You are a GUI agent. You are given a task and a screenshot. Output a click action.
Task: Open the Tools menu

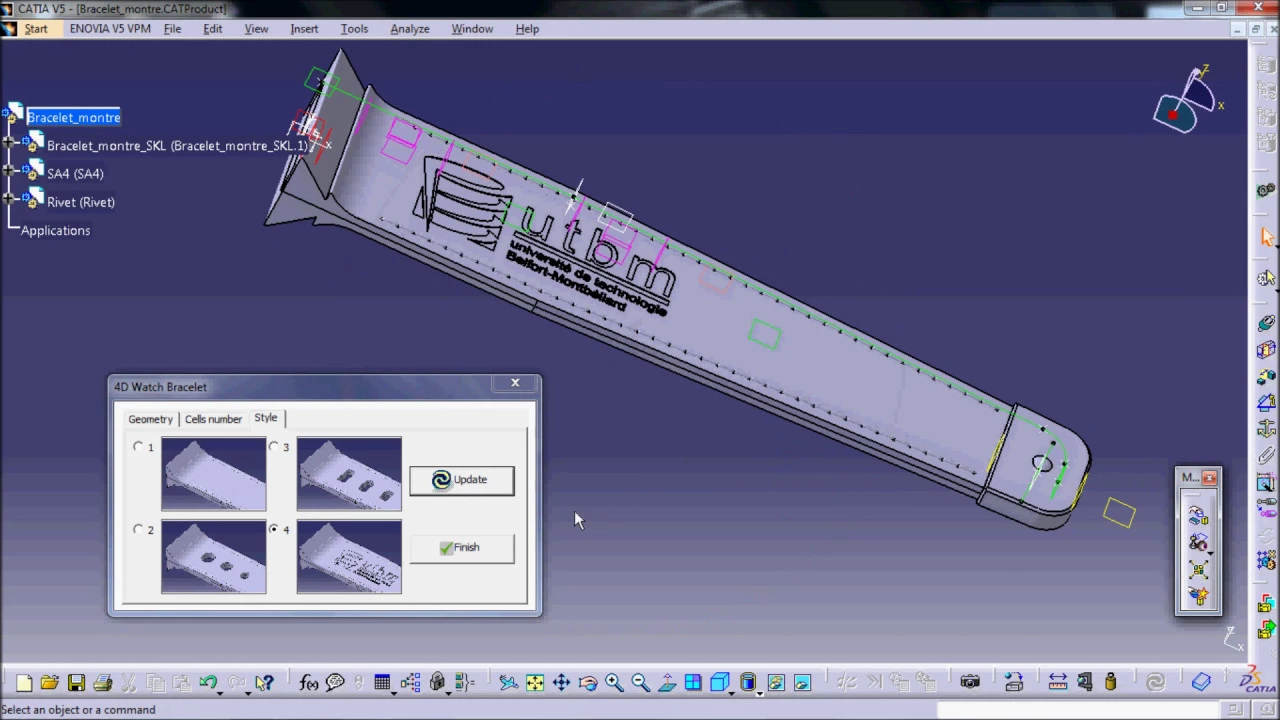(354, 29)
